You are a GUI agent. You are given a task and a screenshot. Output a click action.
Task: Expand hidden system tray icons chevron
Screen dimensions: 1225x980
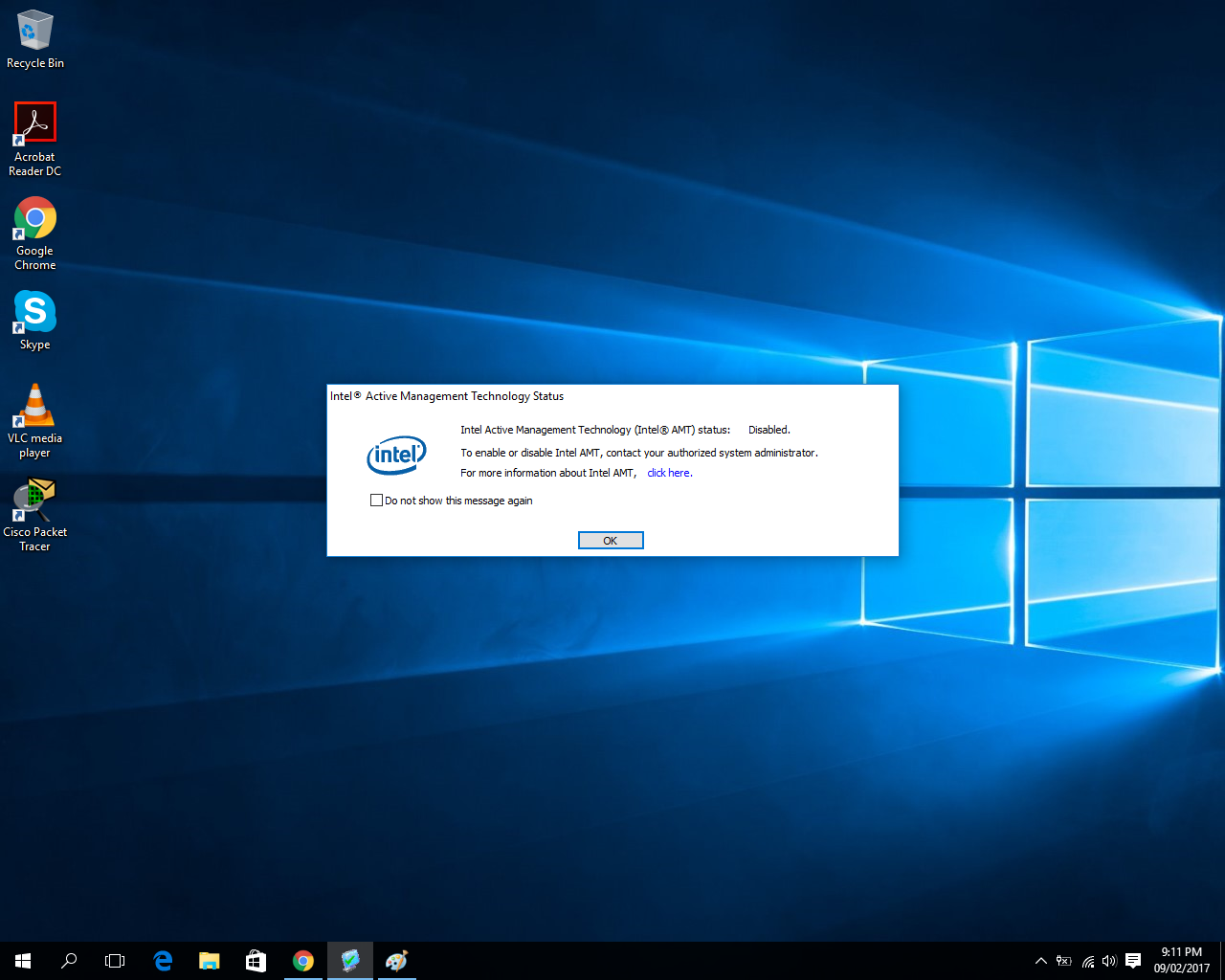[x=1041, y=961]
